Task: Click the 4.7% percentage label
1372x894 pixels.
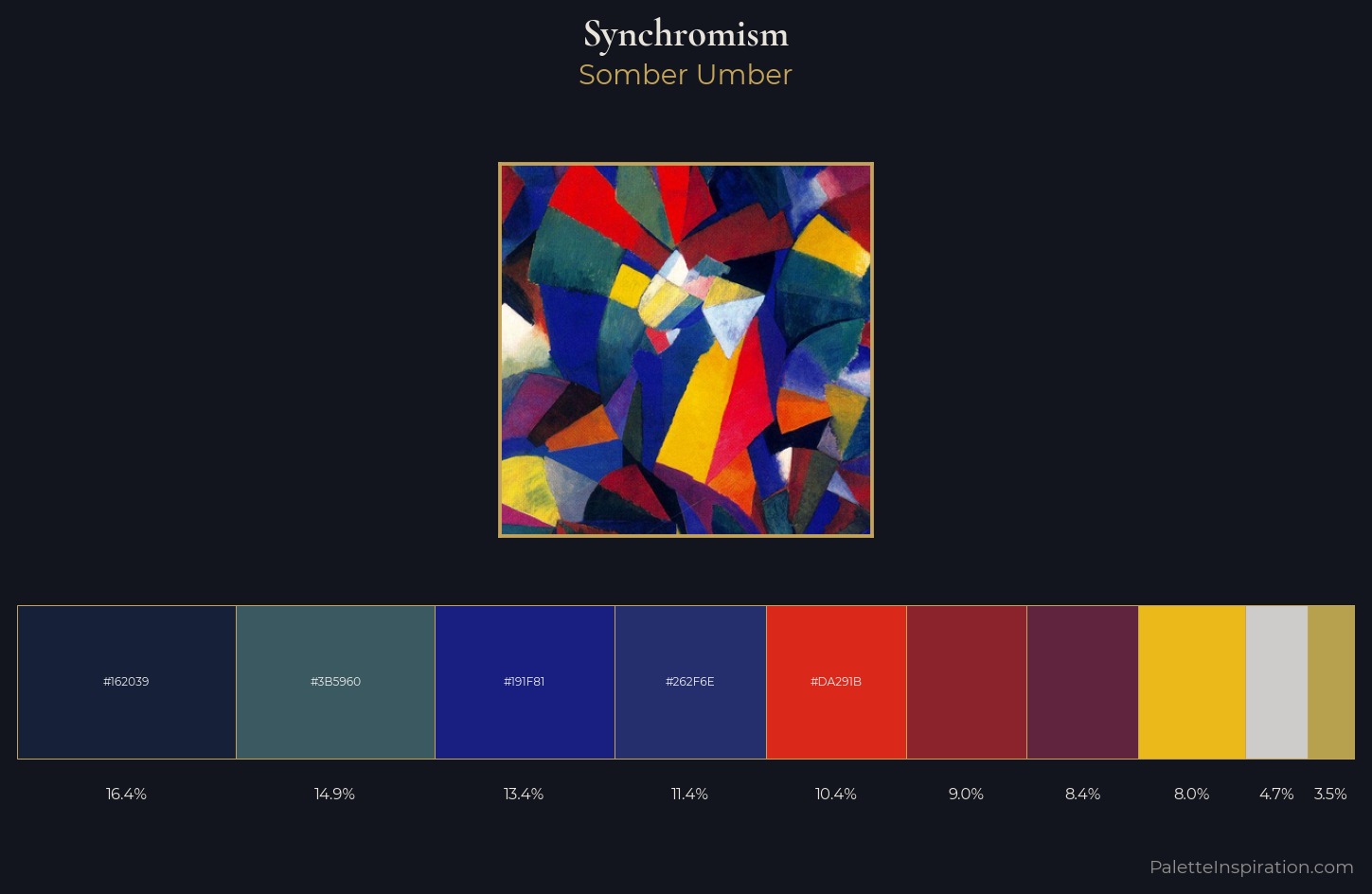Action: pos(1276,794)
